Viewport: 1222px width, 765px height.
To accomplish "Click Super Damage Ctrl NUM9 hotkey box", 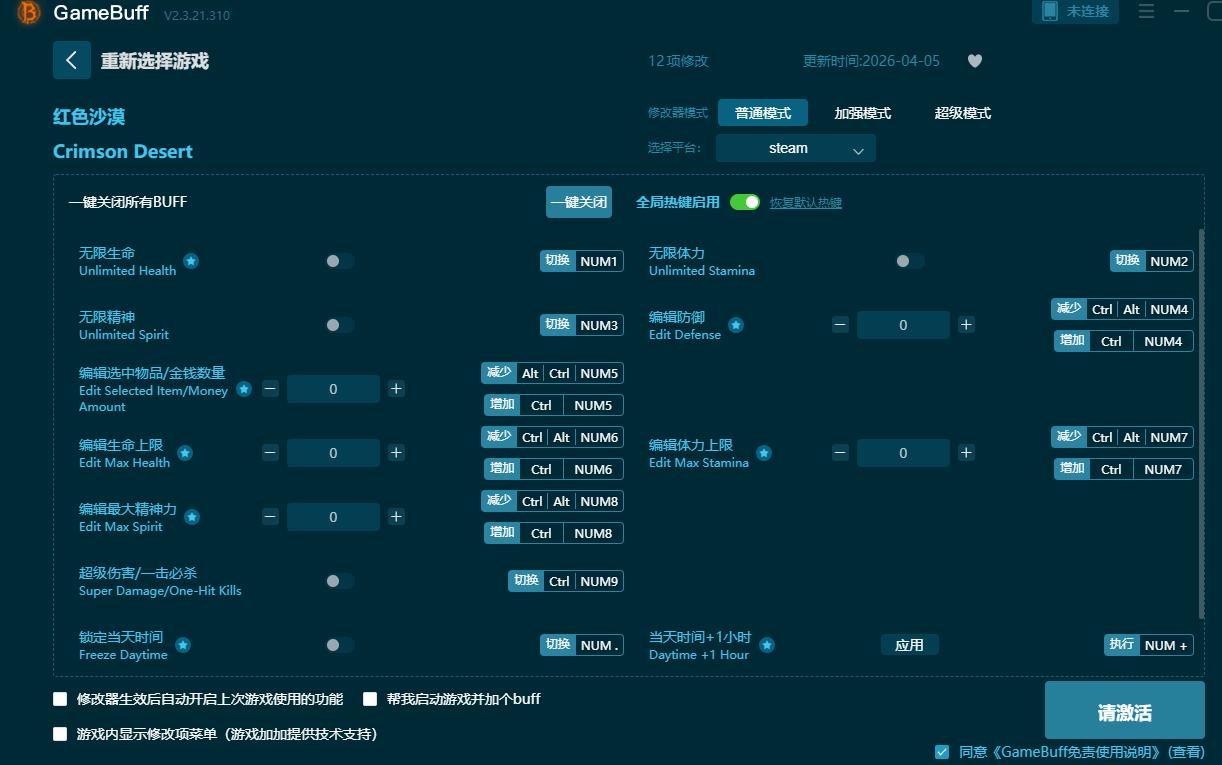I will pyautogui.click(x=566, y=581).
